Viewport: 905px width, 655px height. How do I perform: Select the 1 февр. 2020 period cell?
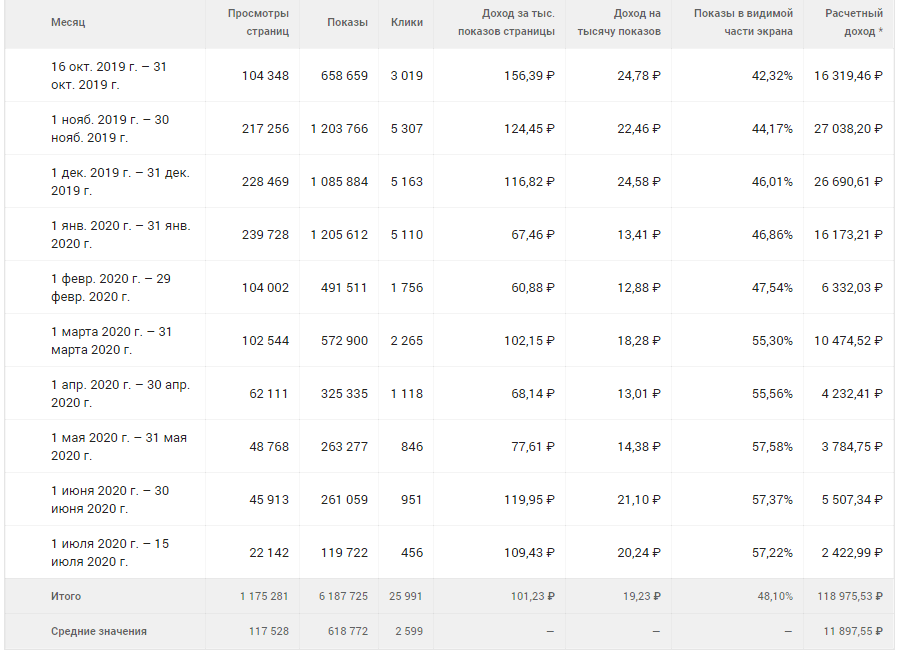[111, 287]
